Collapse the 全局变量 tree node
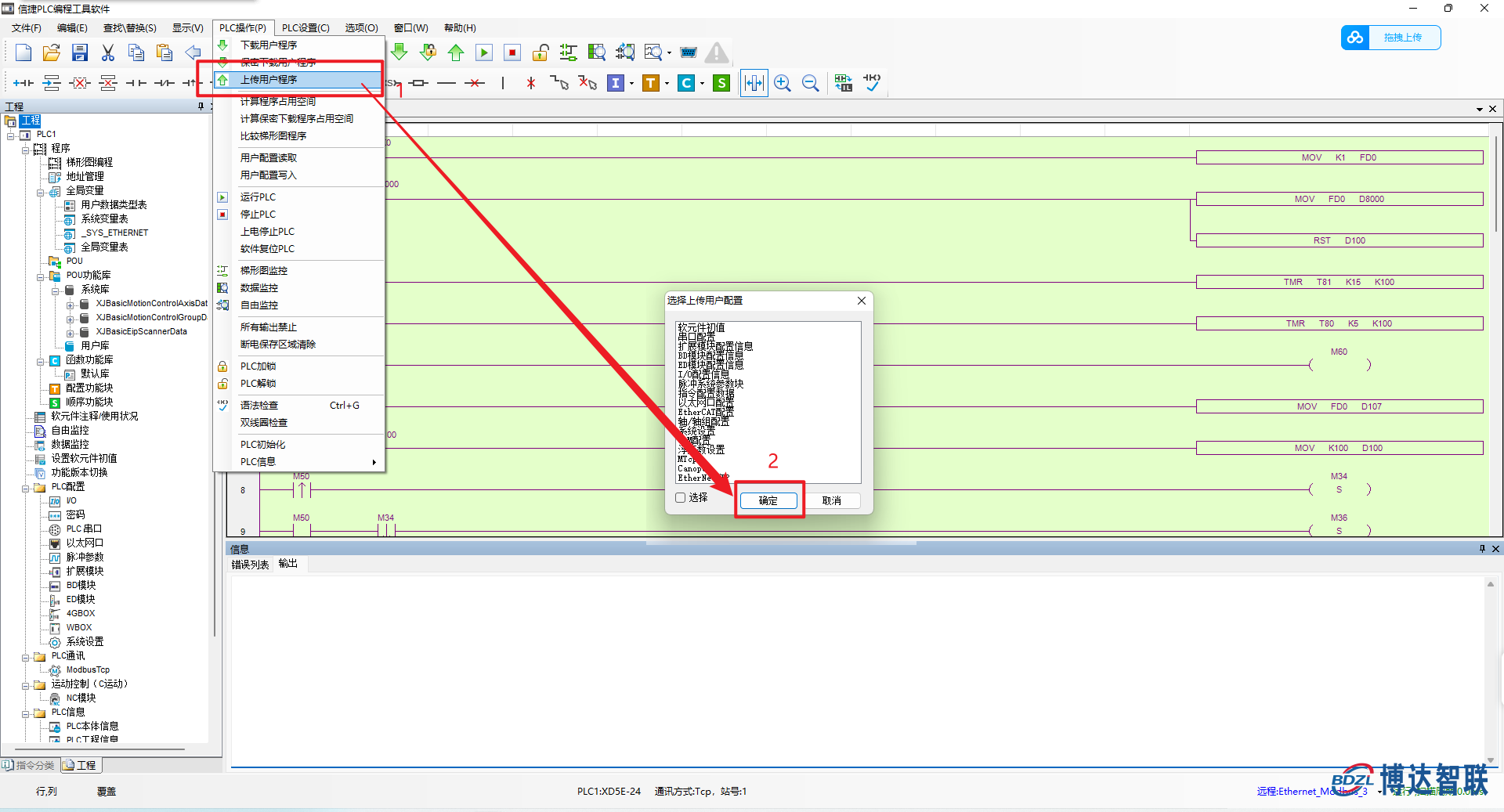Screen dimensions: 1504x812 (x=41, y=192)
